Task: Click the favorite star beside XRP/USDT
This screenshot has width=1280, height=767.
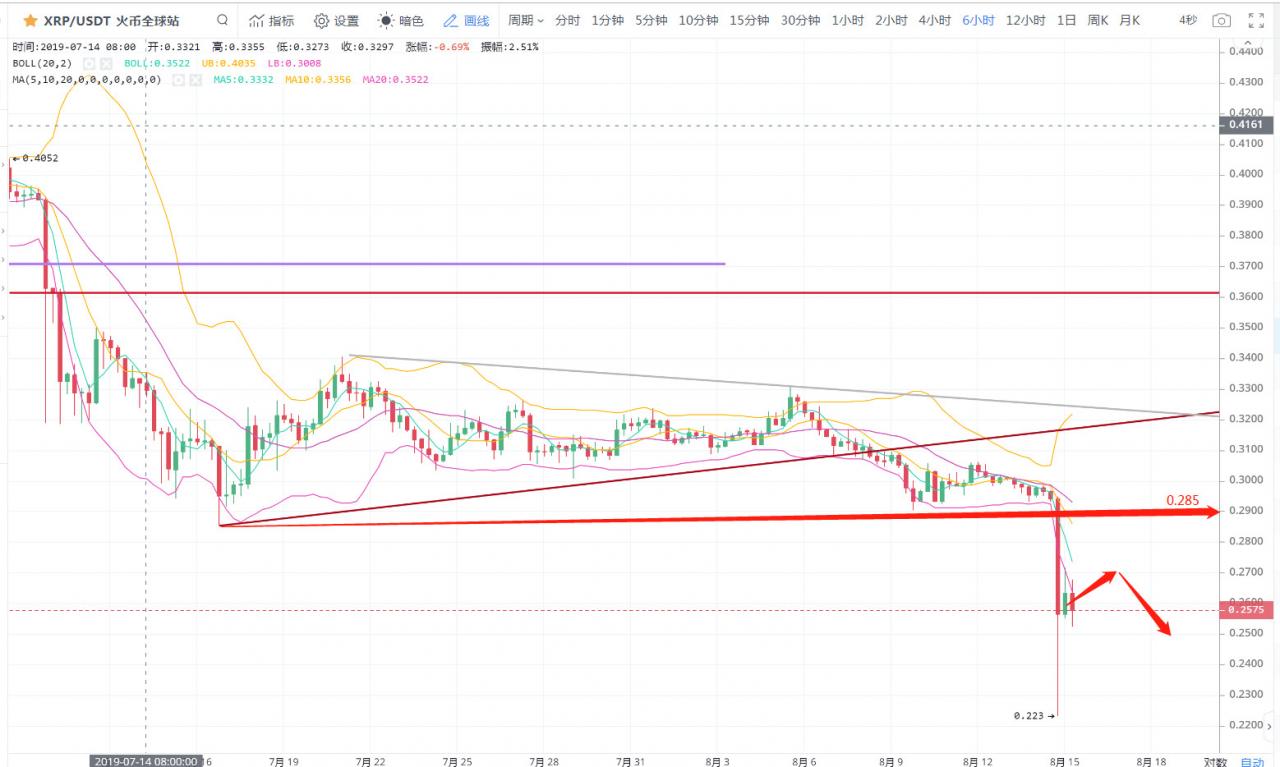Action: pyautogui.click(x=30, y=20)
